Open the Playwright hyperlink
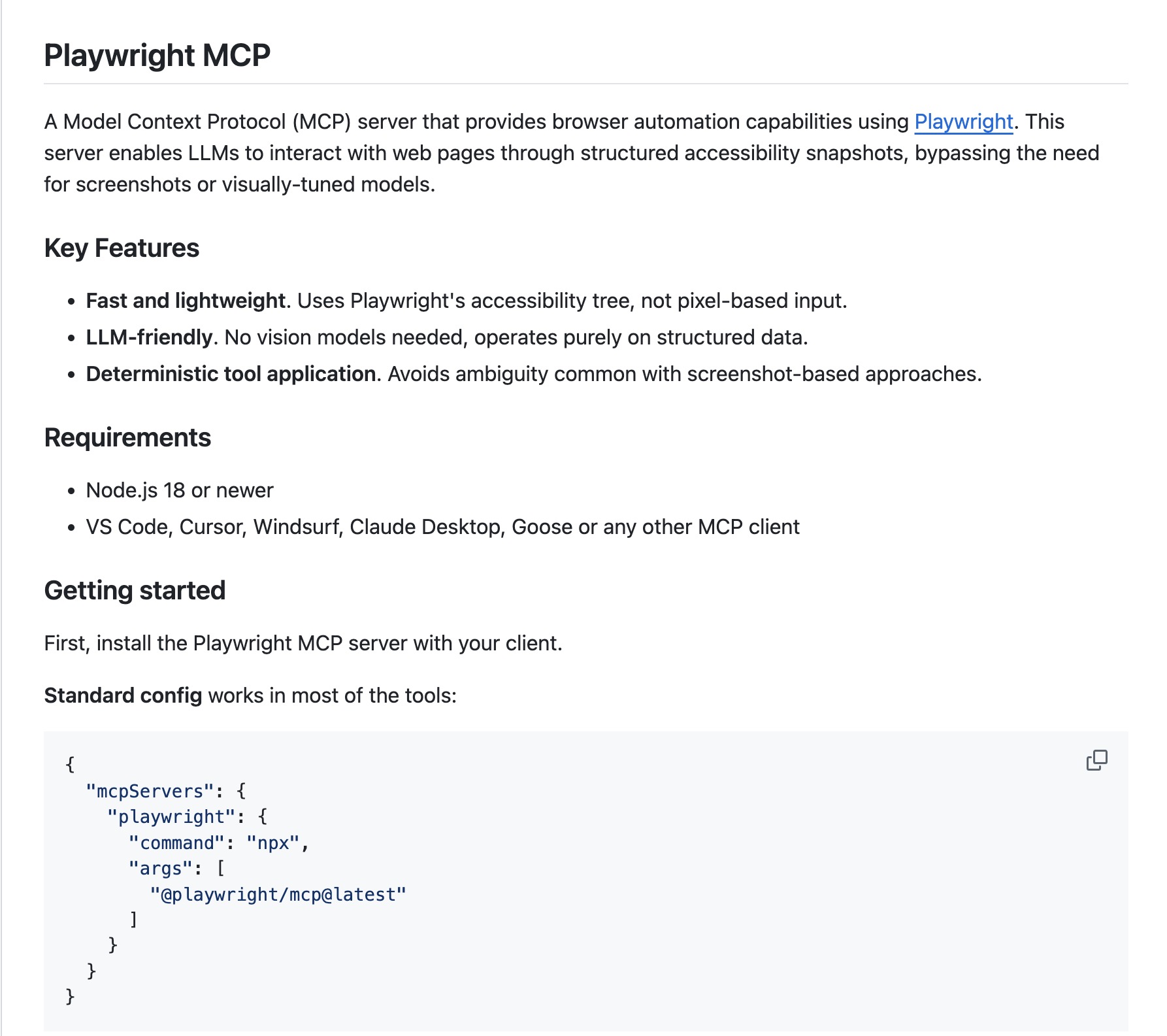Image resolution: width=1167 pixels, height=1036 pixels. 964,122
